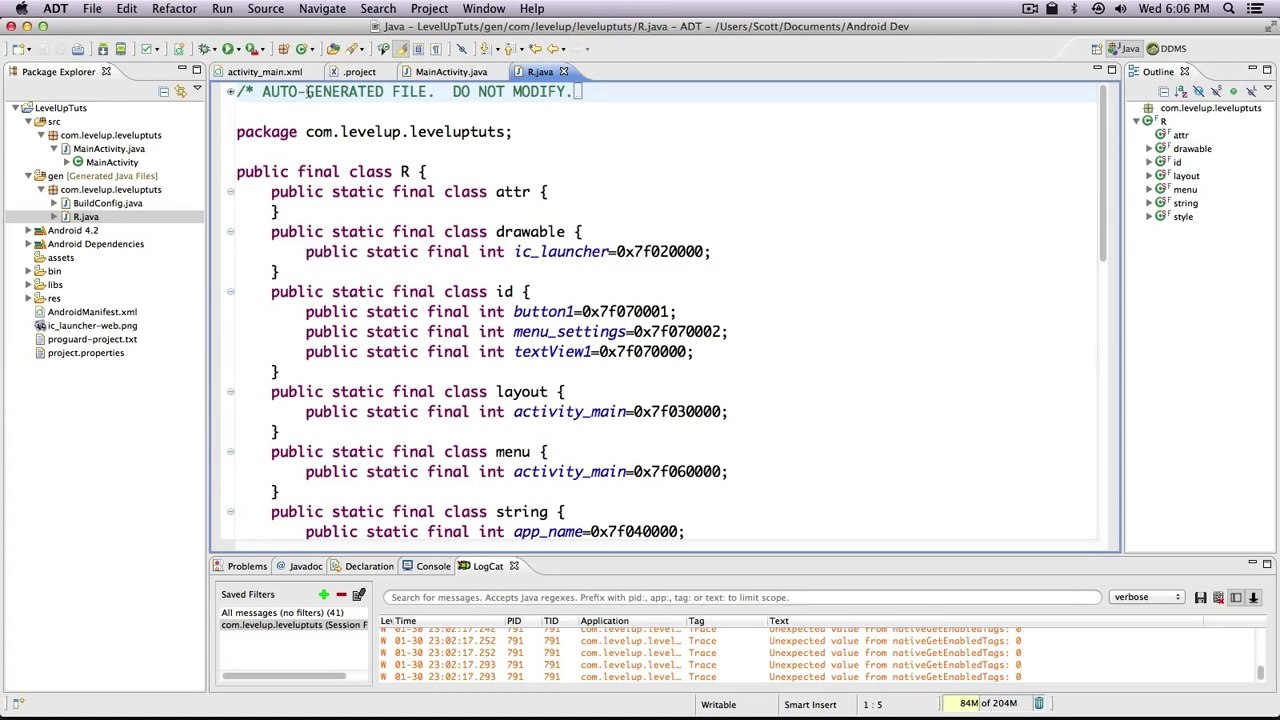The image size is (1280, 720).
Task: Switch to the Javadoc tab
Action: [x=299, y=566]
